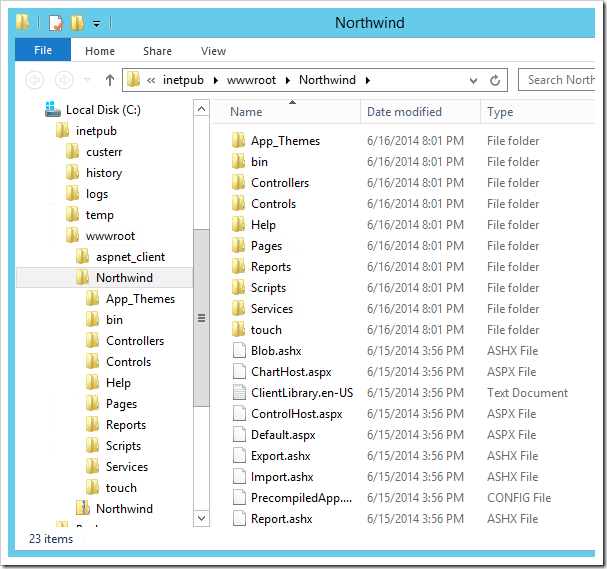This screenshot has height=569, width=607.
Task: Show hidden path with double chevron in address bar
Action: point(151,81)
